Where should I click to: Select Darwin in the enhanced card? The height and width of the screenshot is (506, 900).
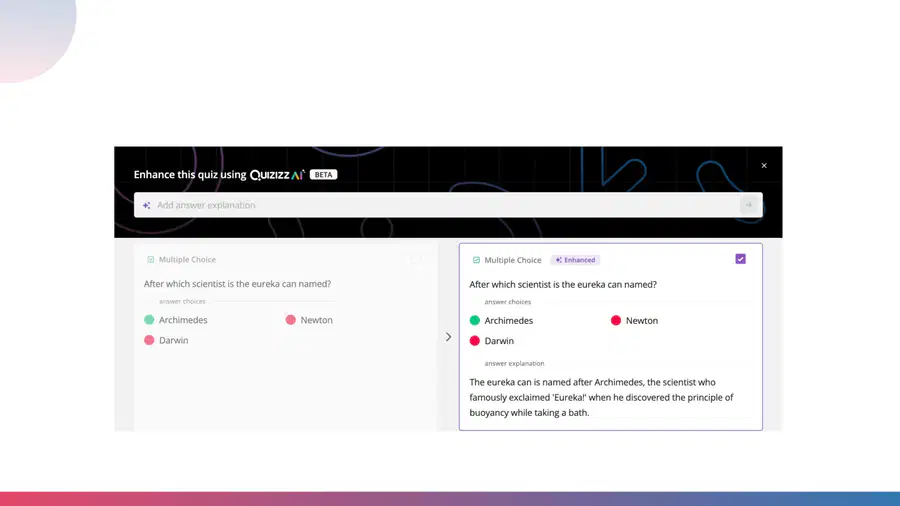pos(499,341)
